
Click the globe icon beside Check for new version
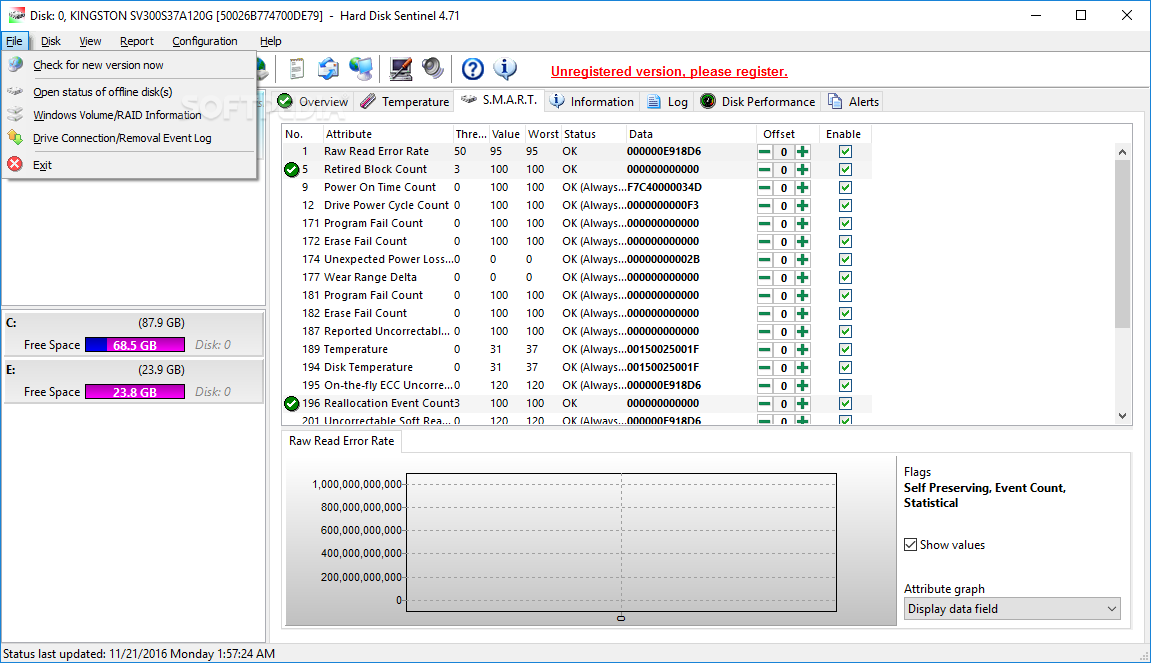(15, 65)
